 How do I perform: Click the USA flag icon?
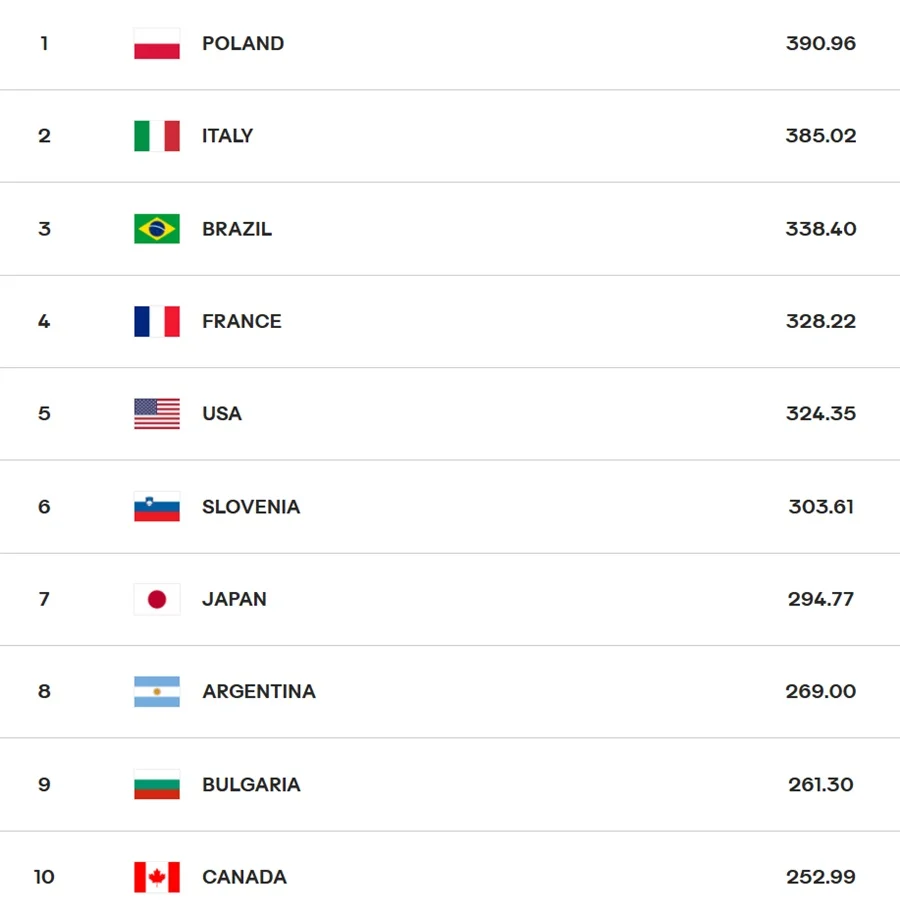coord(157,414)
